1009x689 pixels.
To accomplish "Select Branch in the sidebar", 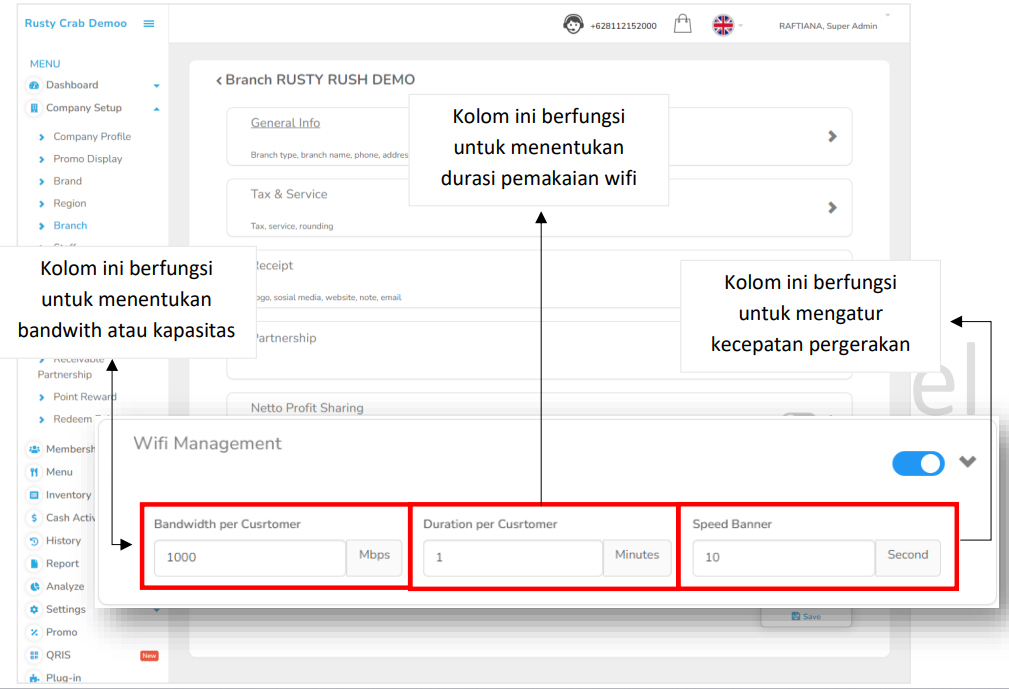I will (70, 226).
